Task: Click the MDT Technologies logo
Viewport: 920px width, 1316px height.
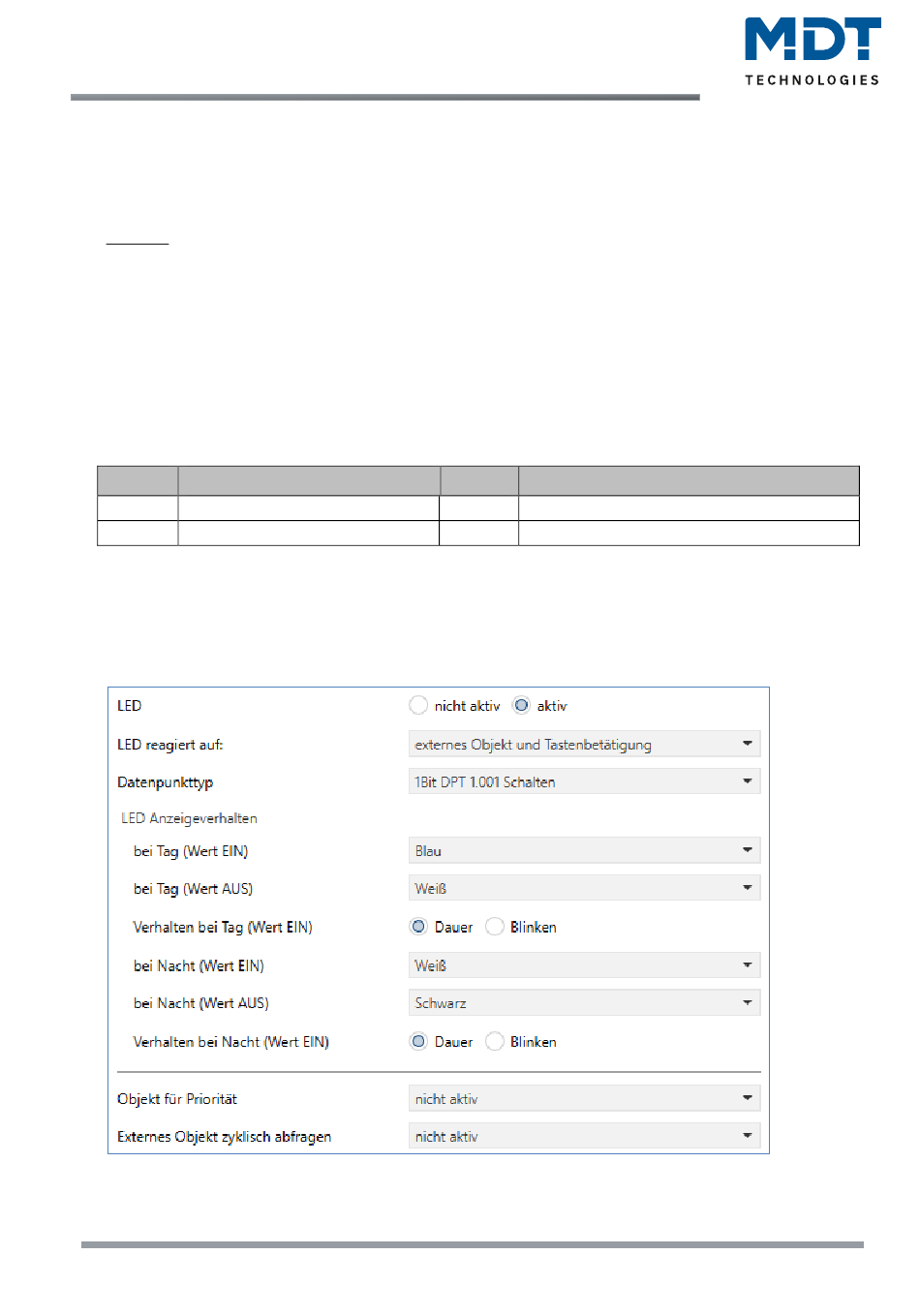Action: [x=813, y=51]
